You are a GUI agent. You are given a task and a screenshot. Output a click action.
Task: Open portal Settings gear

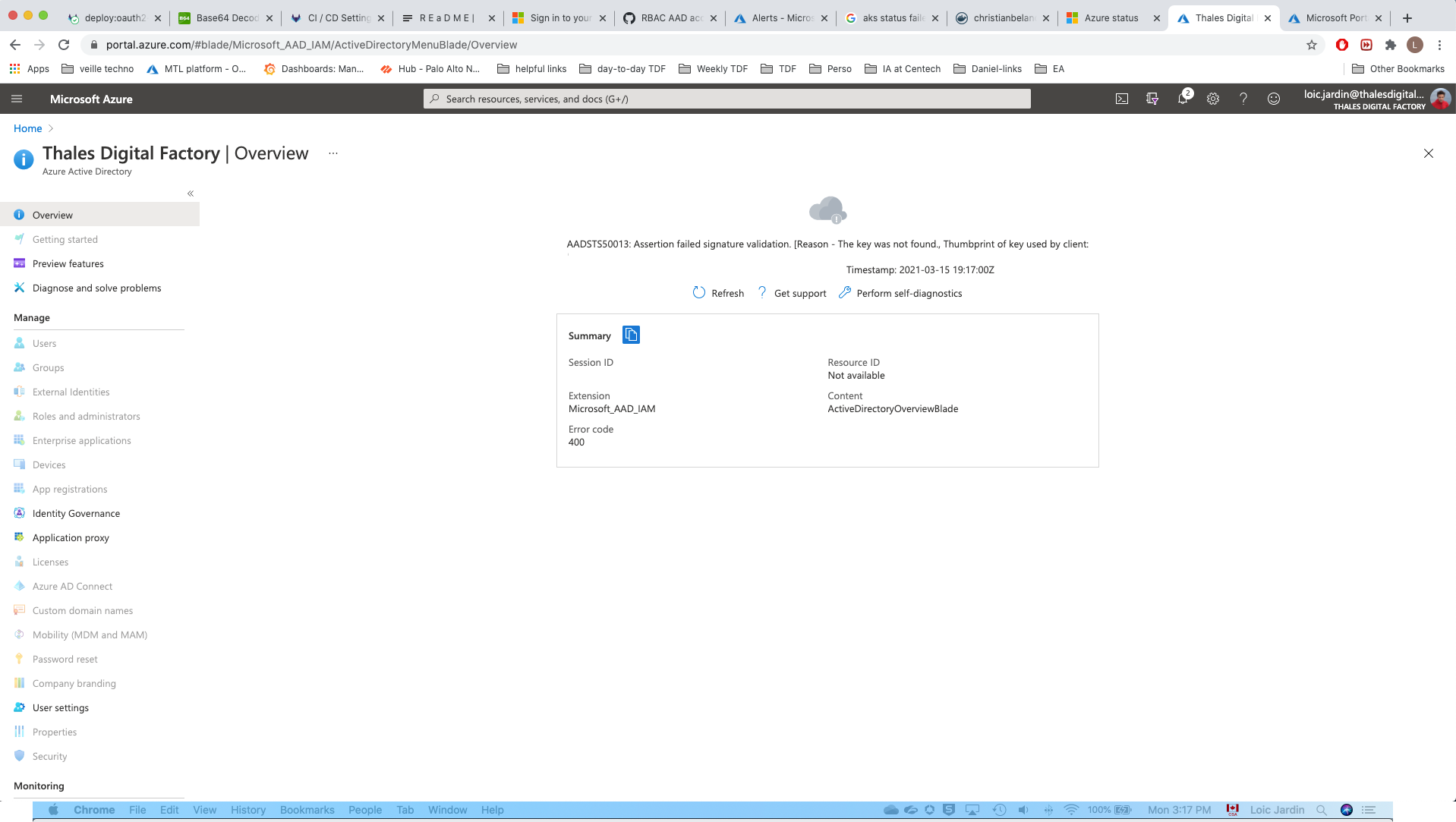click(x=1213, y=99)
